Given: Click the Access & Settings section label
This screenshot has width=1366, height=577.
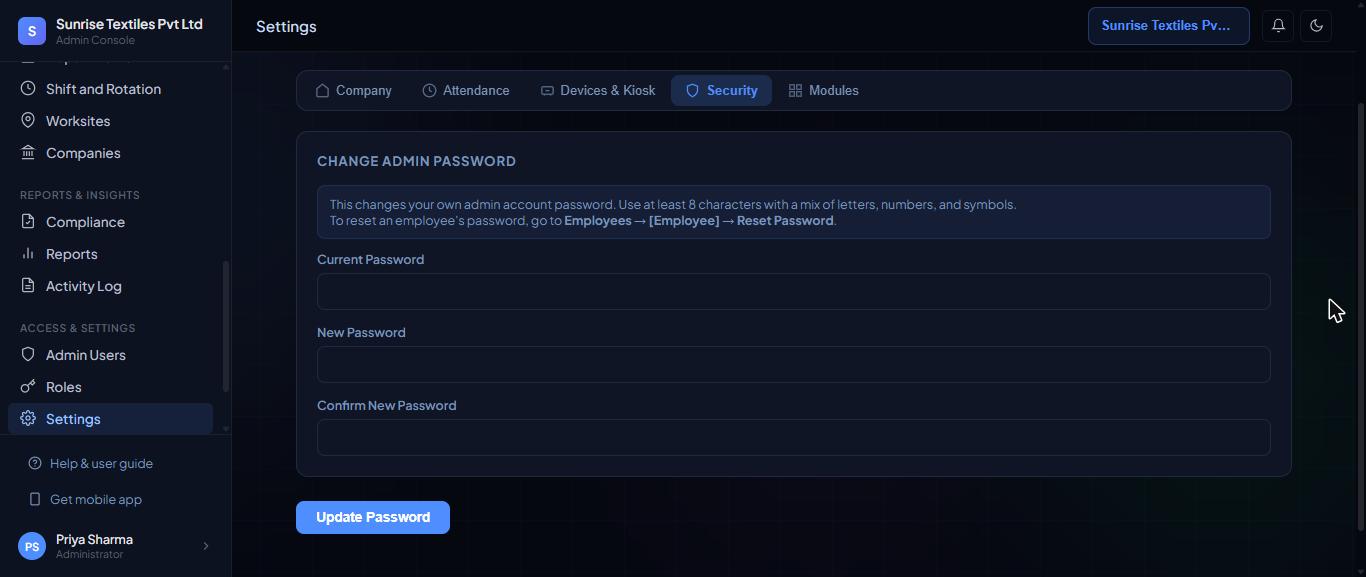Looking at the screenshot, I should point(77,328).
